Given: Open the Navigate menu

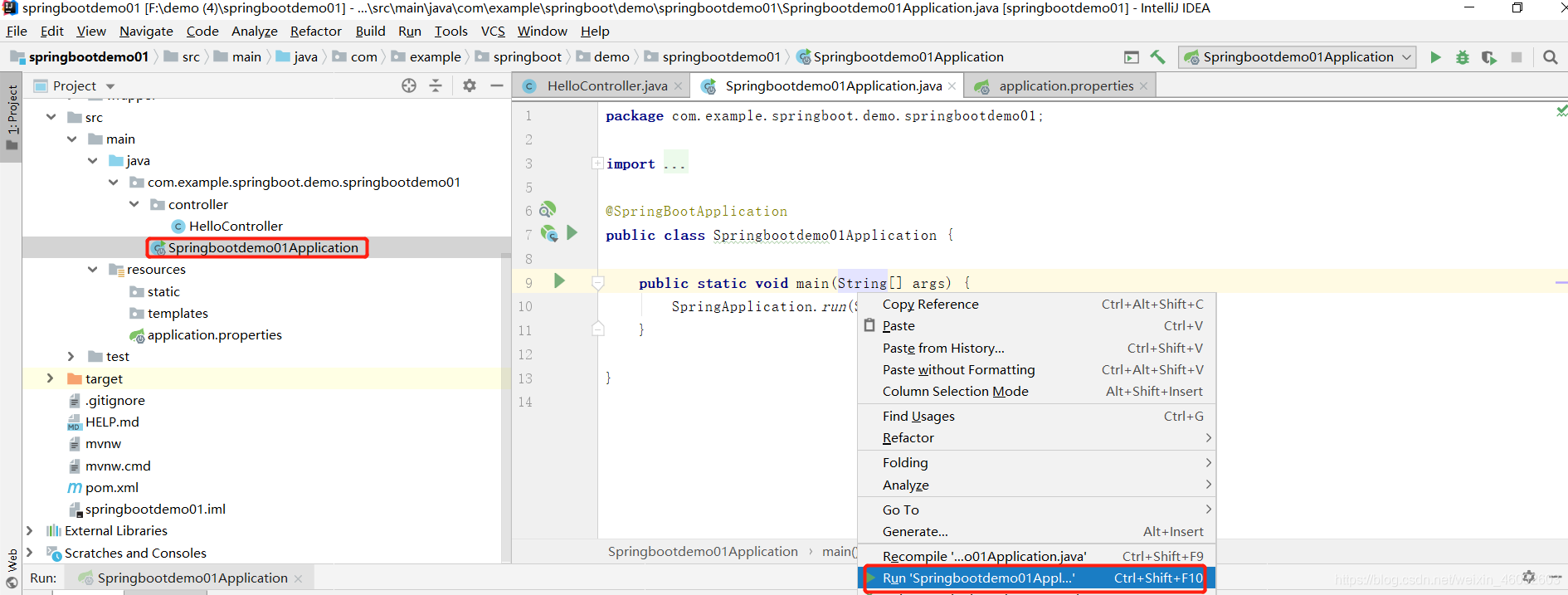Looking at the screenshot, I should [x=146, y=31].
